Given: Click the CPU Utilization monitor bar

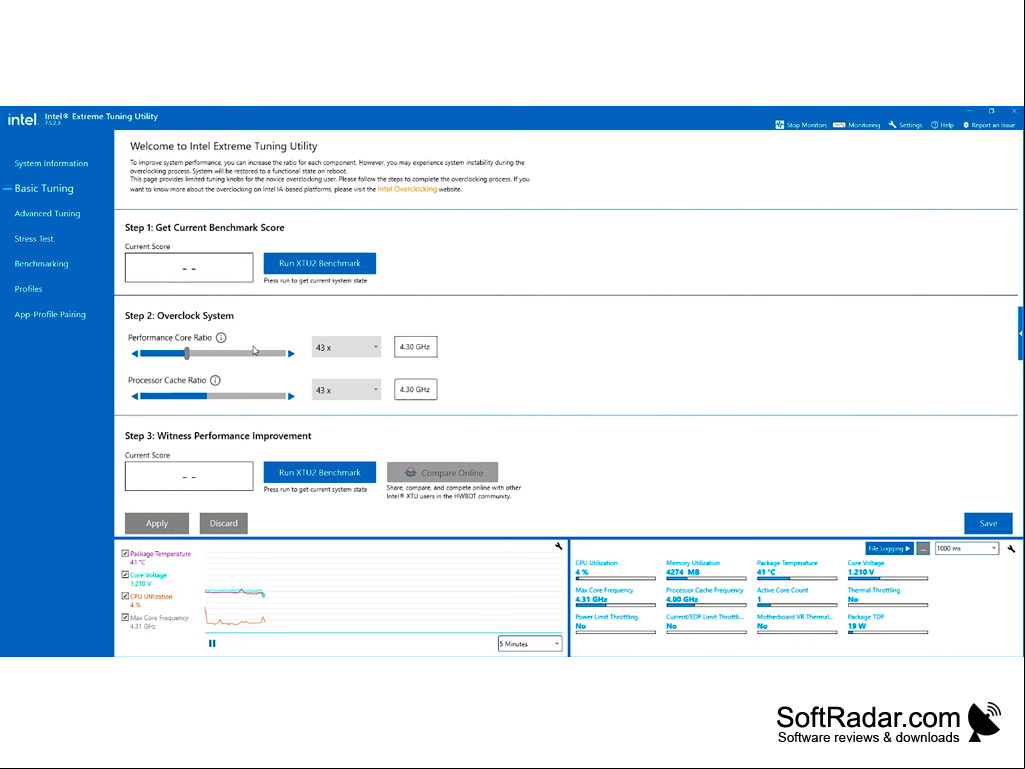Looking at the screenshot, I should 615,579.
